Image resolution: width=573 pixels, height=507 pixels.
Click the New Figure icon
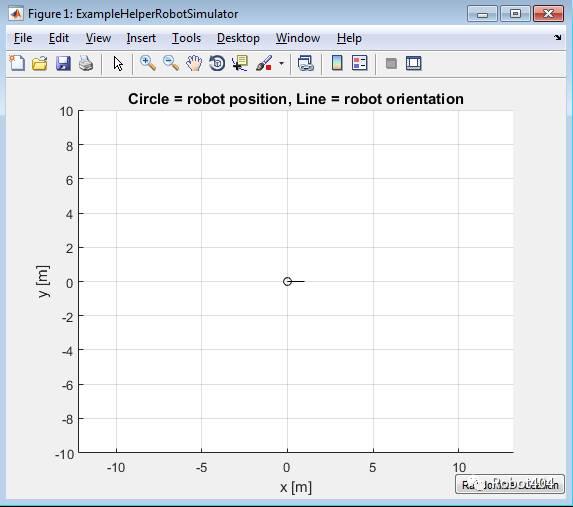17,63
